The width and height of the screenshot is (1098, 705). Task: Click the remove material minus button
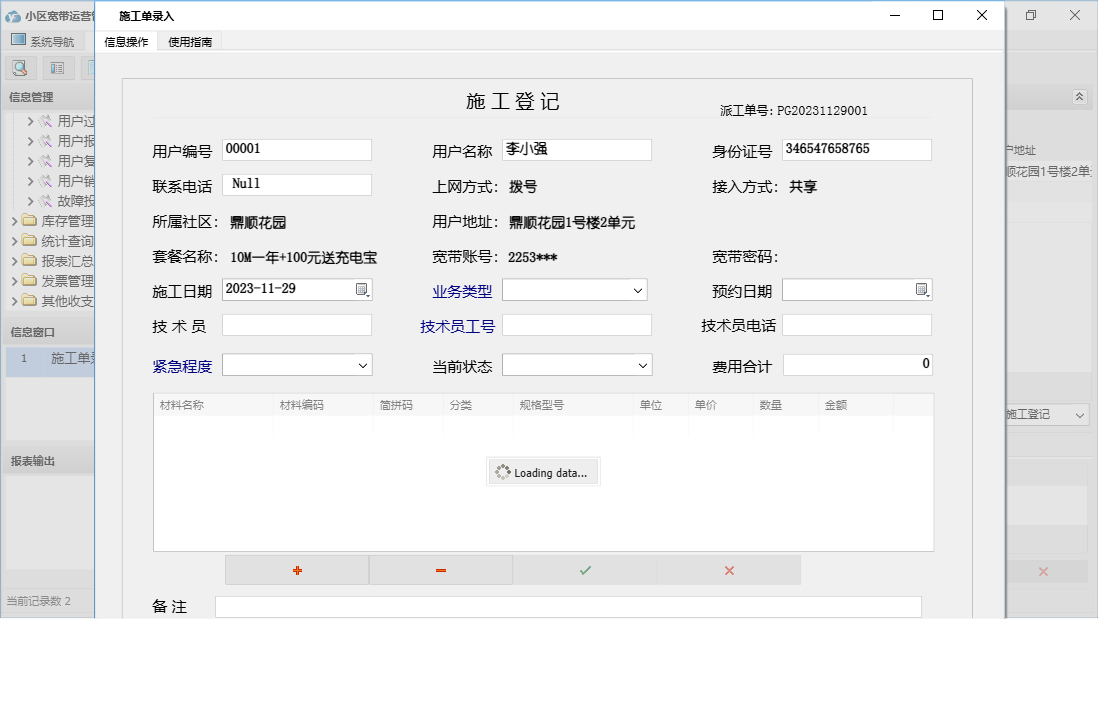click(441, 570)
